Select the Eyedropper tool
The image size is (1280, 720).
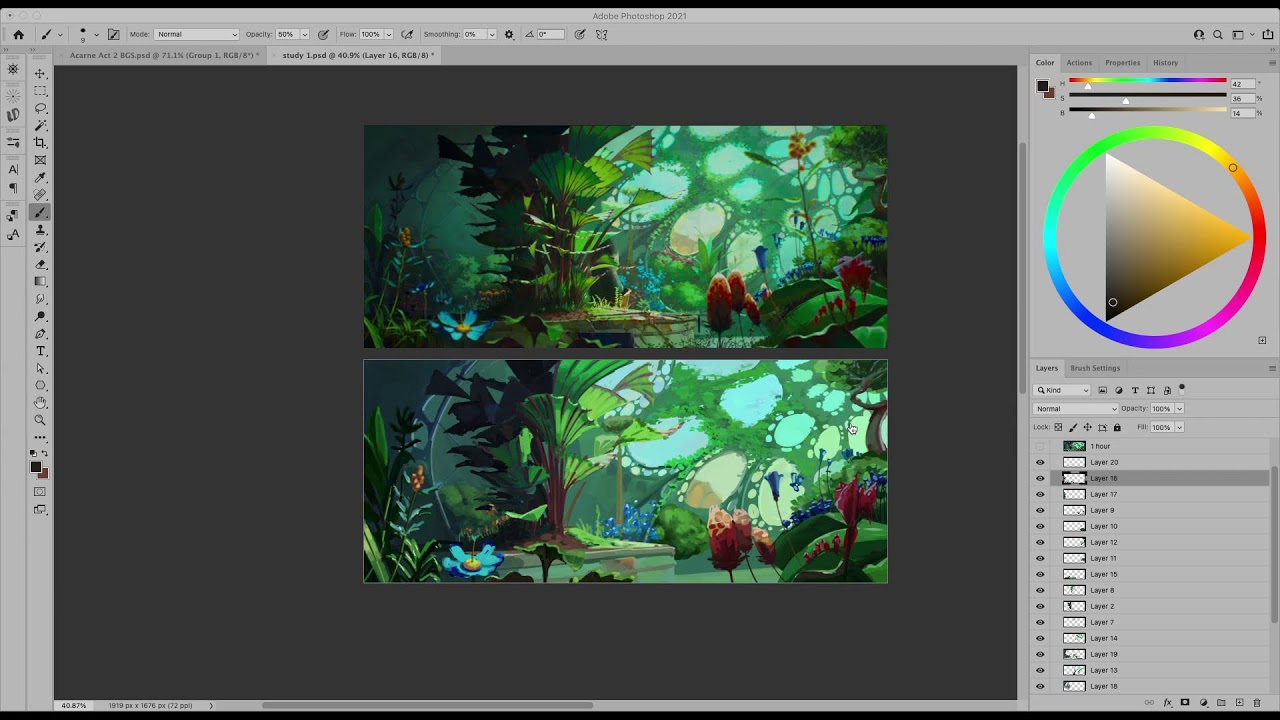(40, 177)
